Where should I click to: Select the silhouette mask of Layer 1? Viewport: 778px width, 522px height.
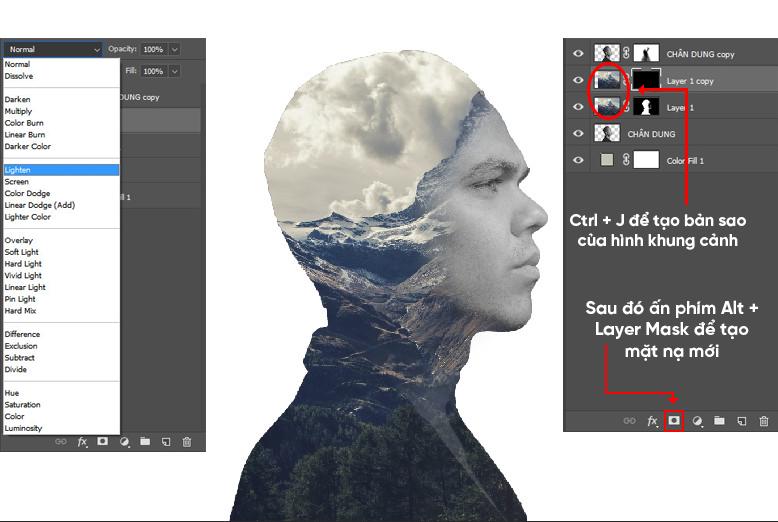point(646,106)
